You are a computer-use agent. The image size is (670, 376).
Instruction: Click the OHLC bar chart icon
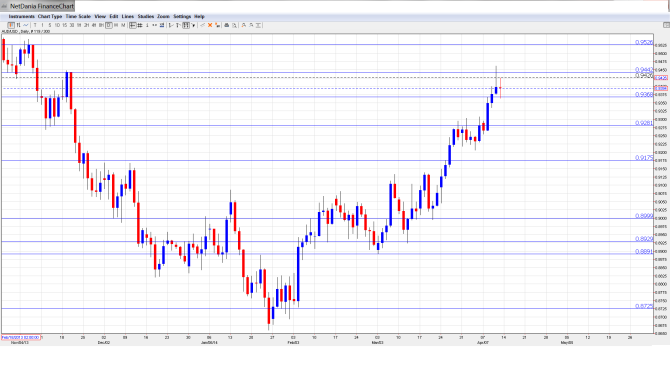18,25
